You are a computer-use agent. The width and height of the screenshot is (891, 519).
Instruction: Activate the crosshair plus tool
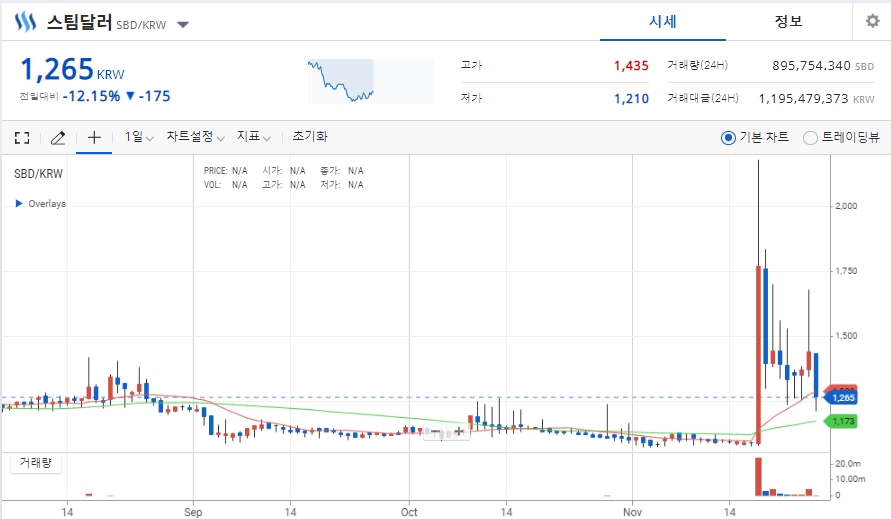coord(94,137)
